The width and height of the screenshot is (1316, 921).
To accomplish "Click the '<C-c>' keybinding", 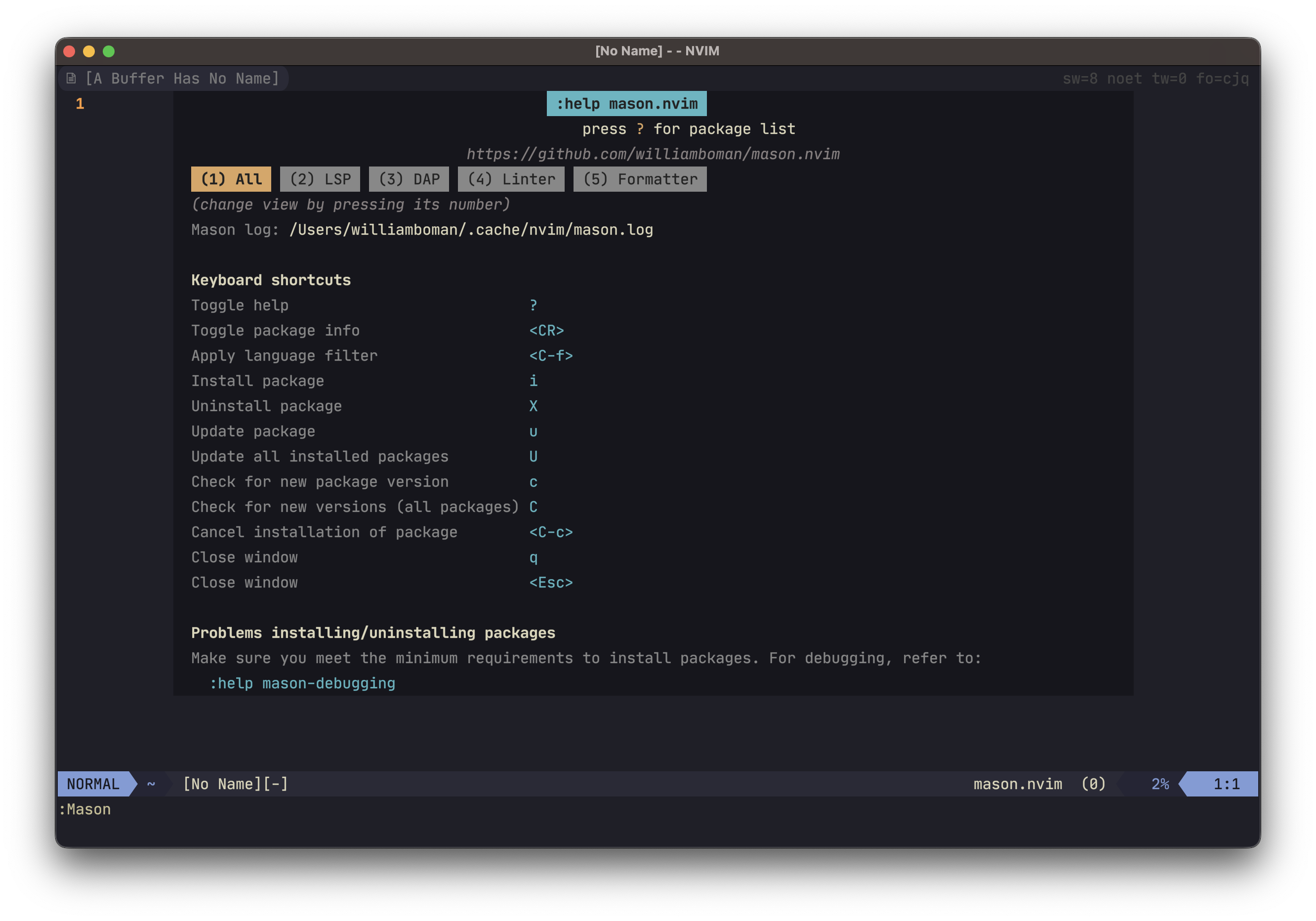I will click(551, 533).
